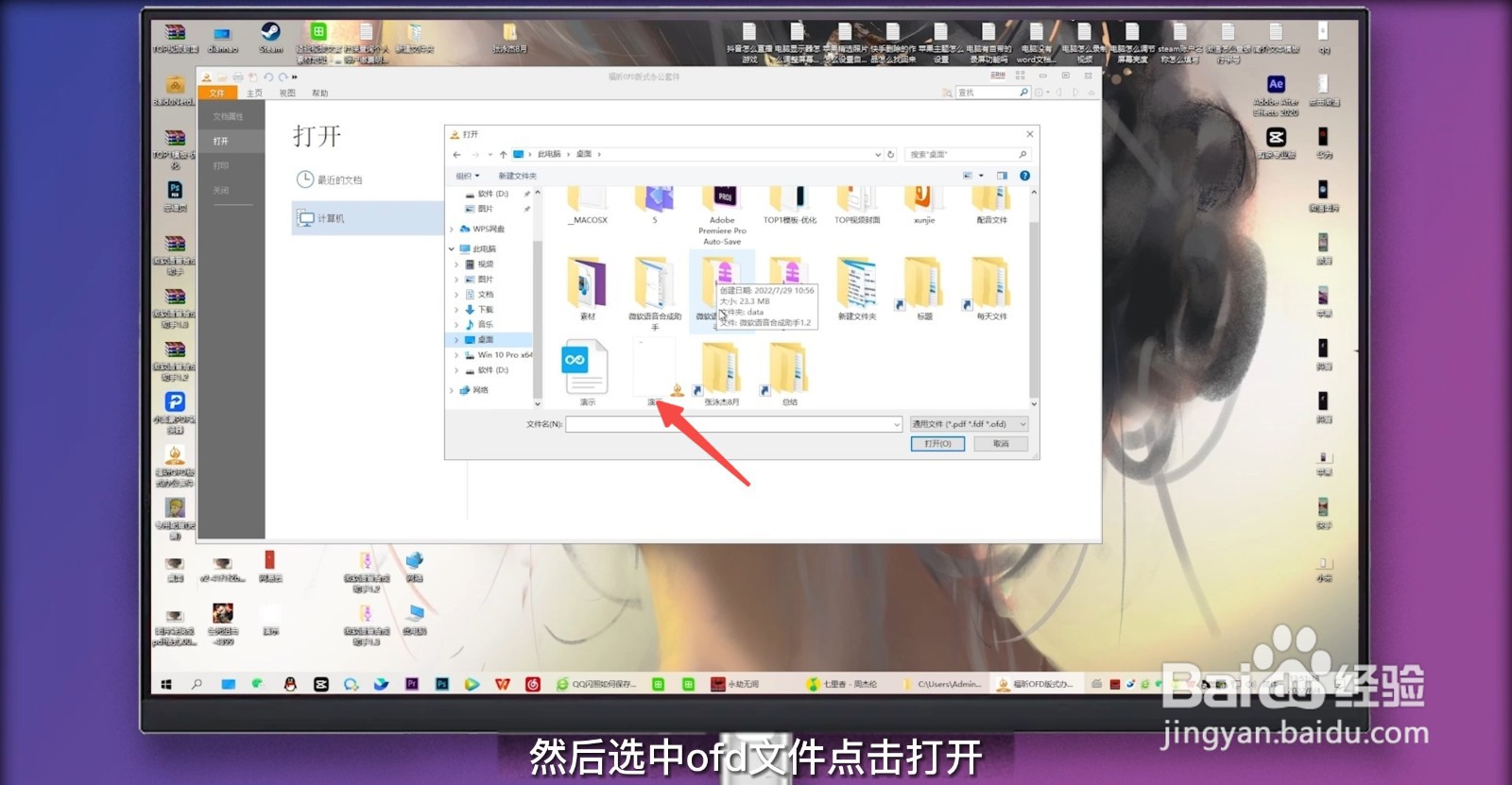Open the view options dropdown arrow
The width and height of the screenshot is (1512, 785).
coord(981,176)
